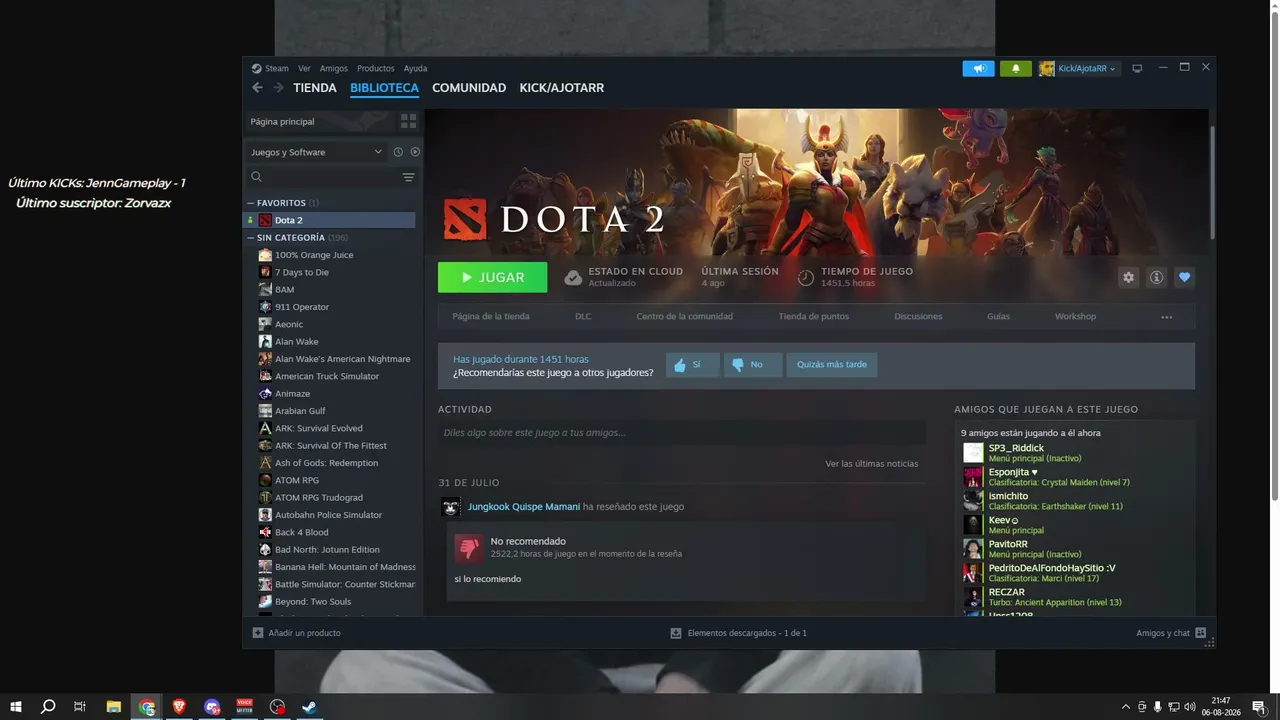The image size is (1280, 720).
Task: Show ready-to-play games only icon
Action: 415,152
